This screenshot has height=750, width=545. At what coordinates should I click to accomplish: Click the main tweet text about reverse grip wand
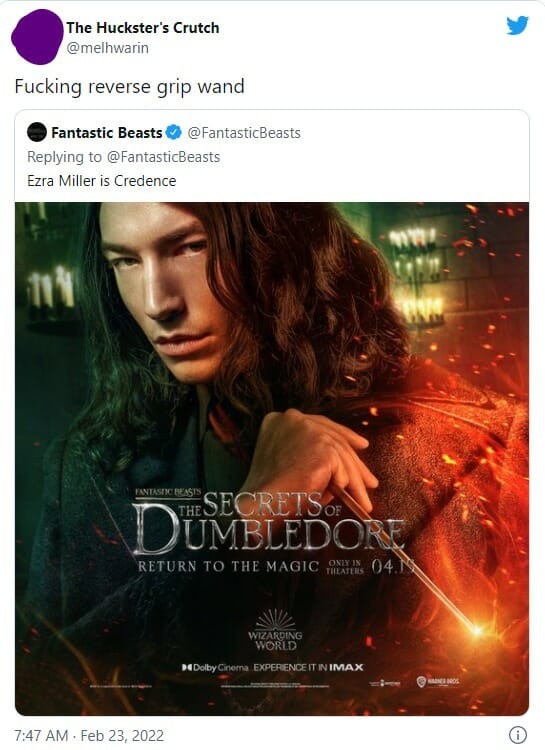(129, 87)
